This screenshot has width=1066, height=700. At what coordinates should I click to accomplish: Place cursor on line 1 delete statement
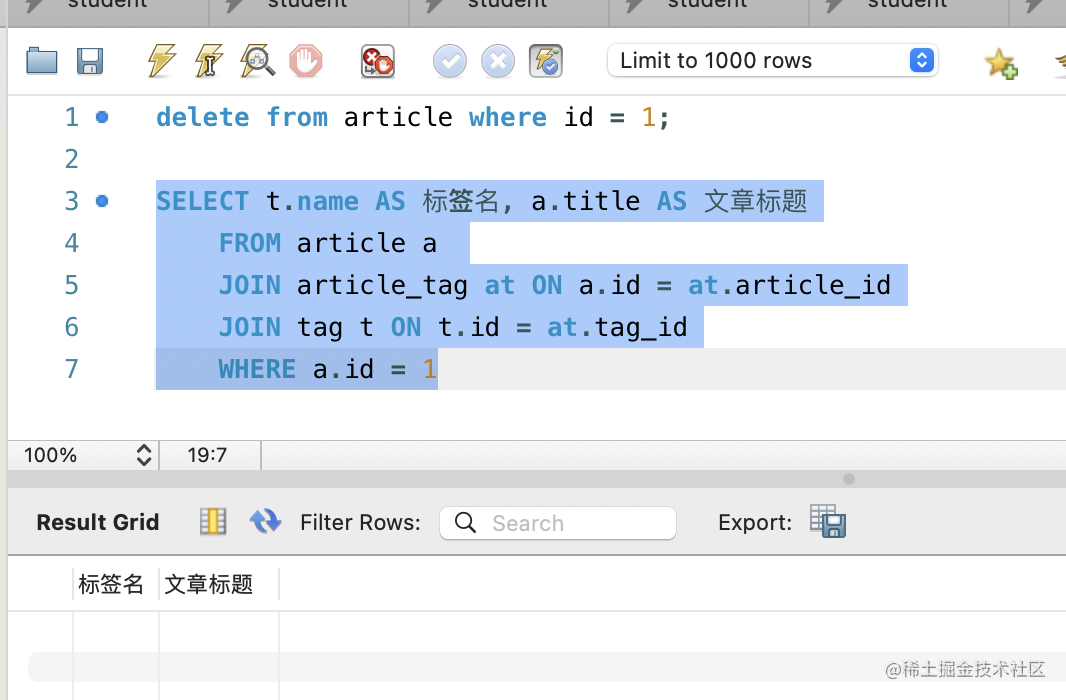(x=413, y=118)
